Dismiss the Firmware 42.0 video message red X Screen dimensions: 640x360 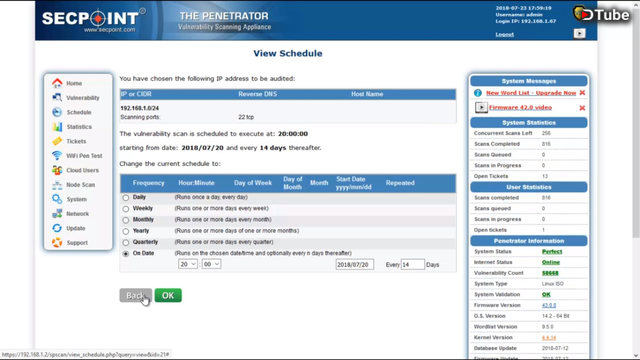pyautogui.click(x=582, y=108)
